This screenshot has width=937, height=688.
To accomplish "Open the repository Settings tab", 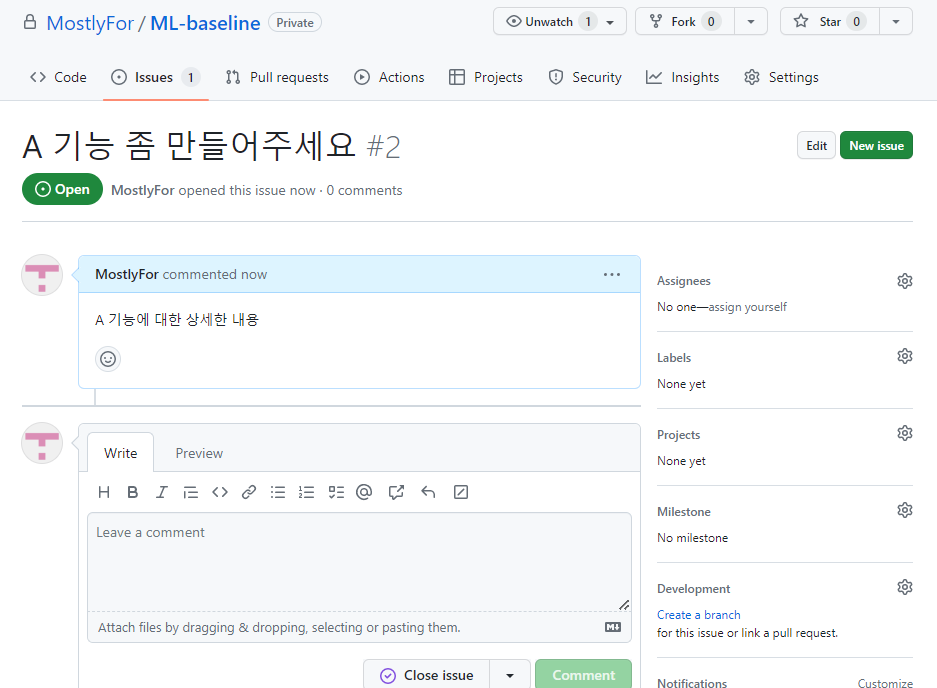I will coord(782,77).
